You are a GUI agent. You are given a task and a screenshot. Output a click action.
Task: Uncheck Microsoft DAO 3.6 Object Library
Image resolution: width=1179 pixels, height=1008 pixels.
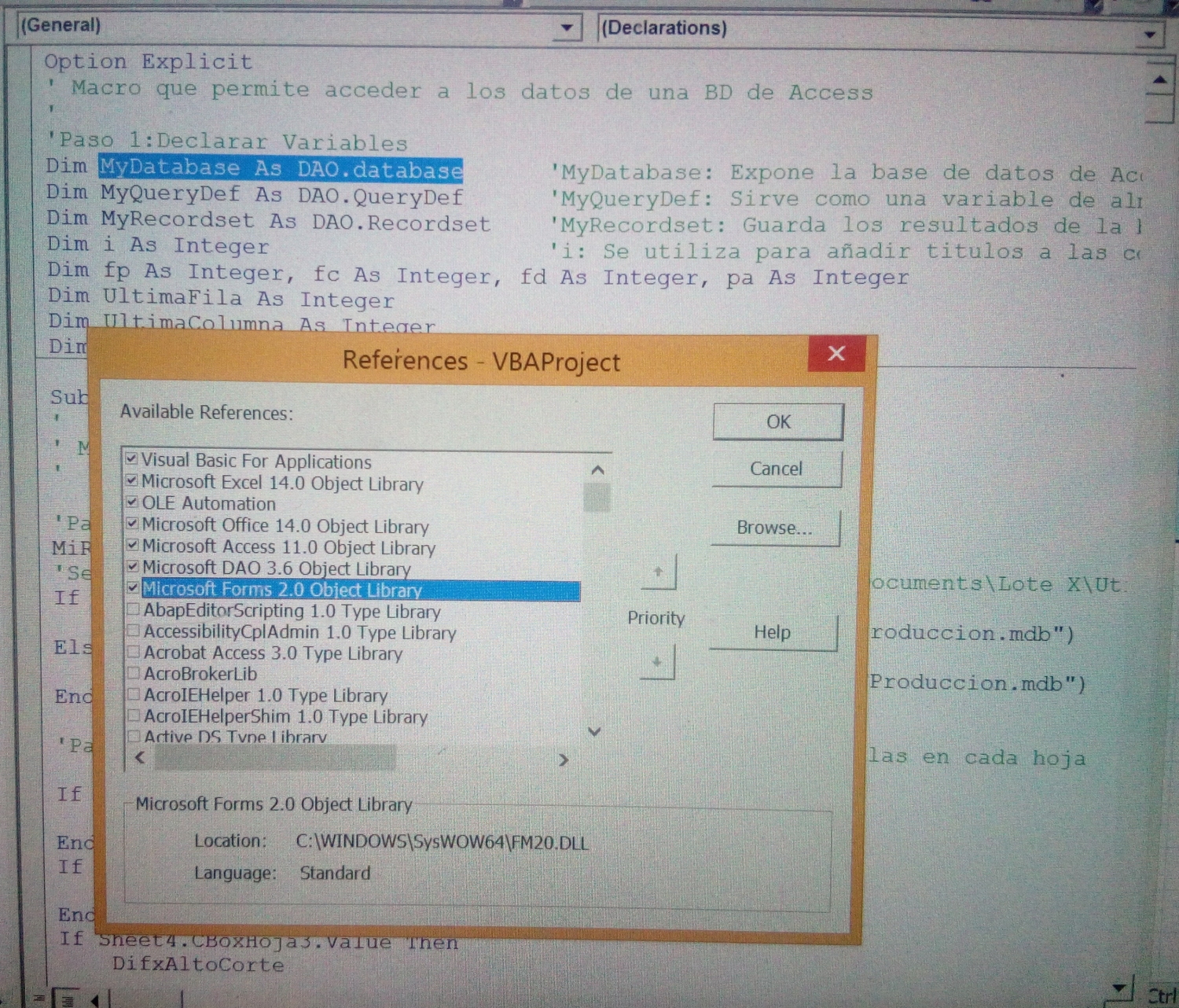point(132,565)
